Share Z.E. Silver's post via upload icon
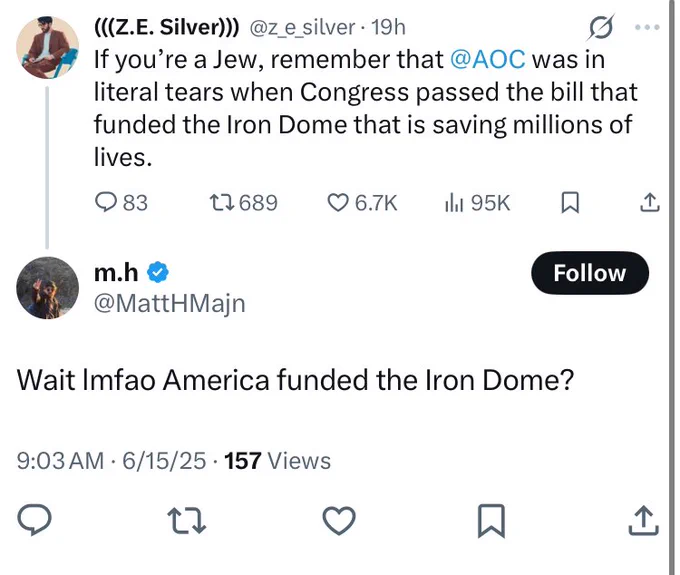Viewport: 680px width, 575px height. pyautogui.click(x=650, y=203)
